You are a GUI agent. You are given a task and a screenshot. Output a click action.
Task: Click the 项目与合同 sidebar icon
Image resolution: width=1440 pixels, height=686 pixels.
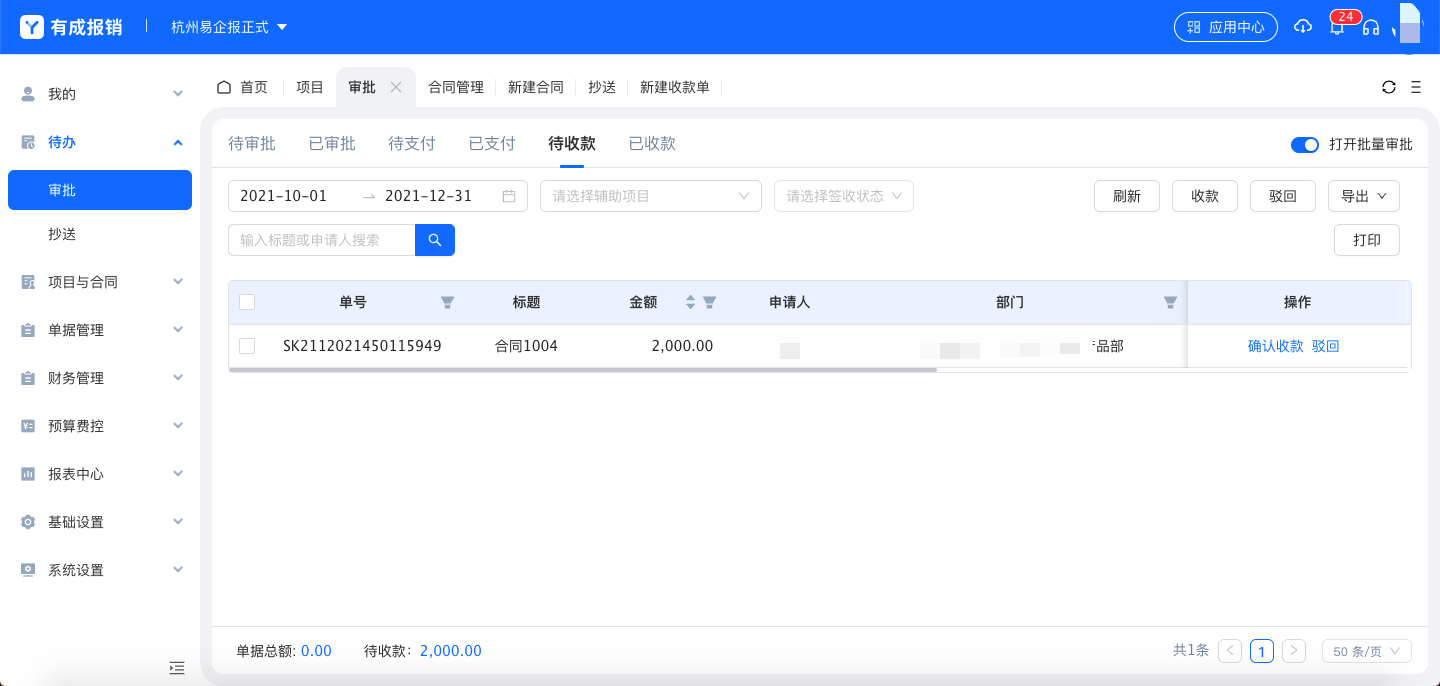pos(29,282)
